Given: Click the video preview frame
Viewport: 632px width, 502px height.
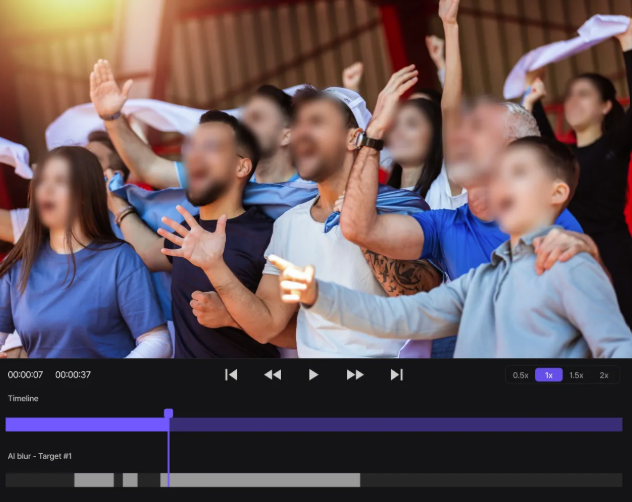Looking at the screenshot, I should click(x=316, y=180).
